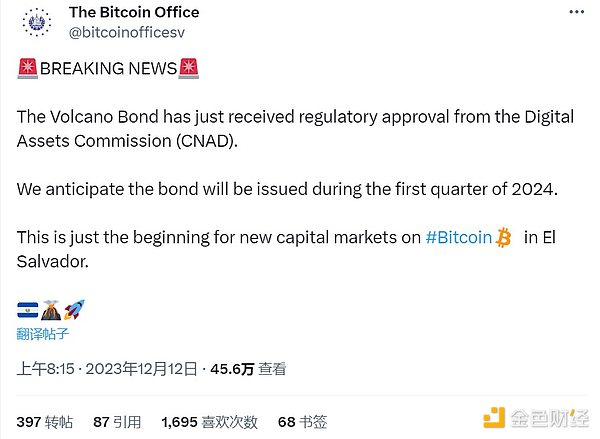Show the 397 转帖 reposts list
Image resolution: width=600 pixels, height=439 pixels.
pos(43,422)
